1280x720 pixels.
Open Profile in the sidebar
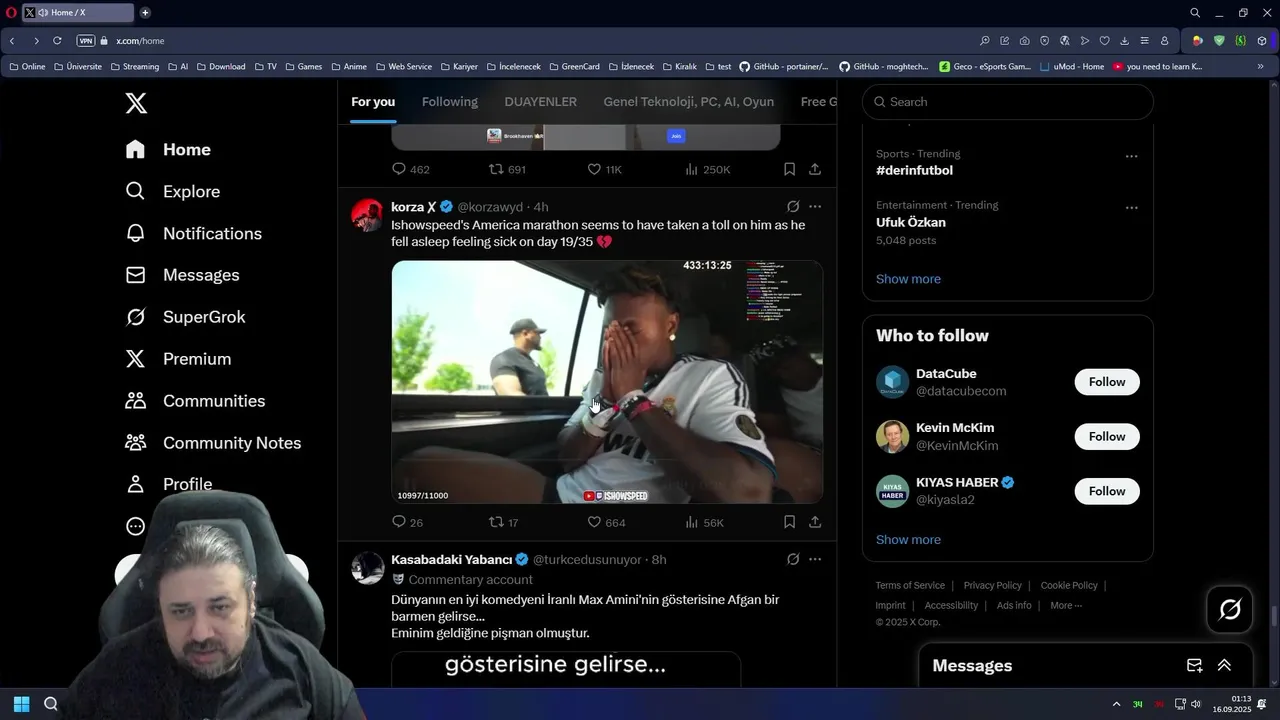click(169, 484)
